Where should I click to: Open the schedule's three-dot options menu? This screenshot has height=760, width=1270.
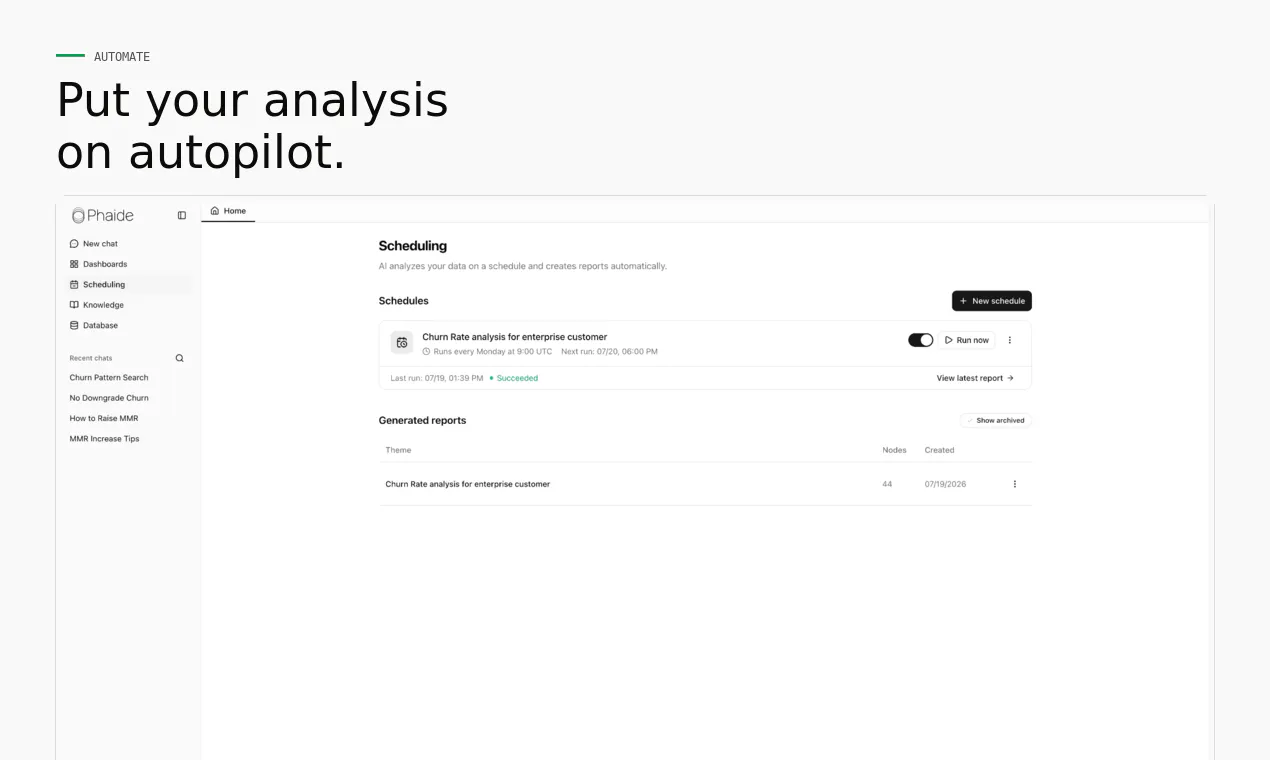(1009, 340)
